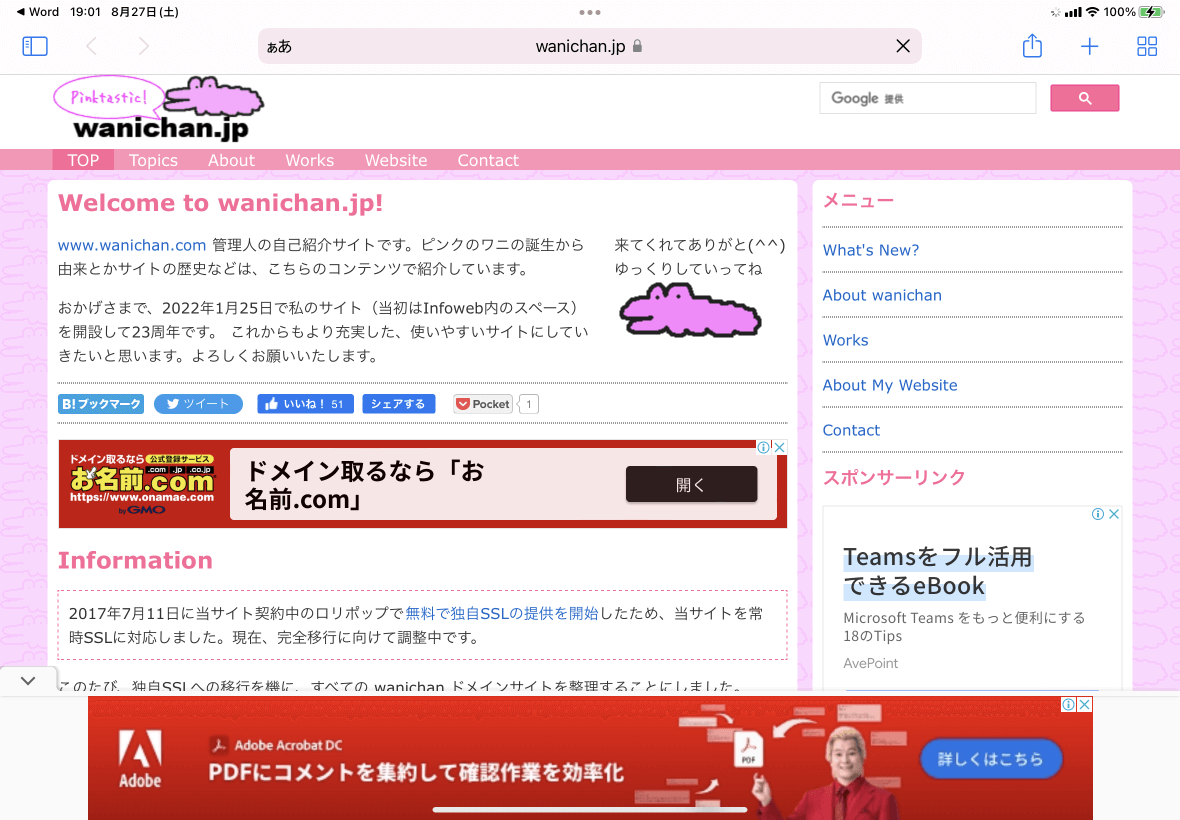Open the Works navigation tab
The image size is (1180, 820).
[x=309, y=160]
